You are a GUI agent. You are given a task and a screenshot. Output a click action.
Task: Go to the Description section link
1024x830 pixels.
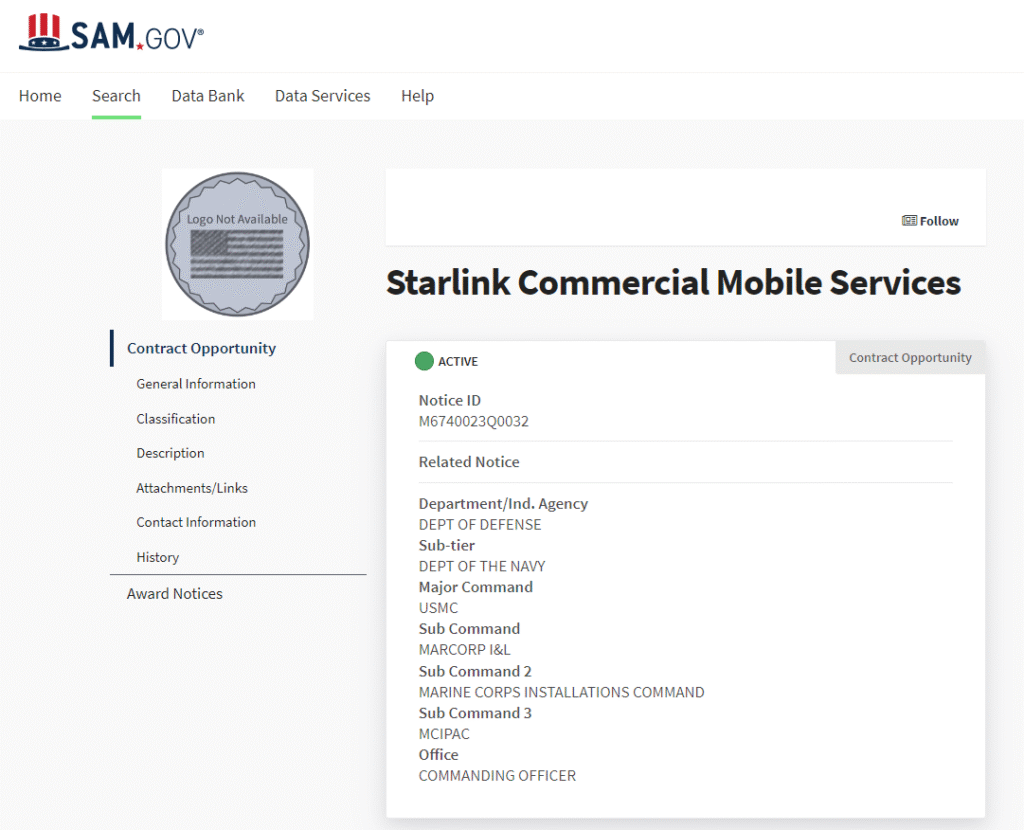pyautogui.click(x=170, y=453)
